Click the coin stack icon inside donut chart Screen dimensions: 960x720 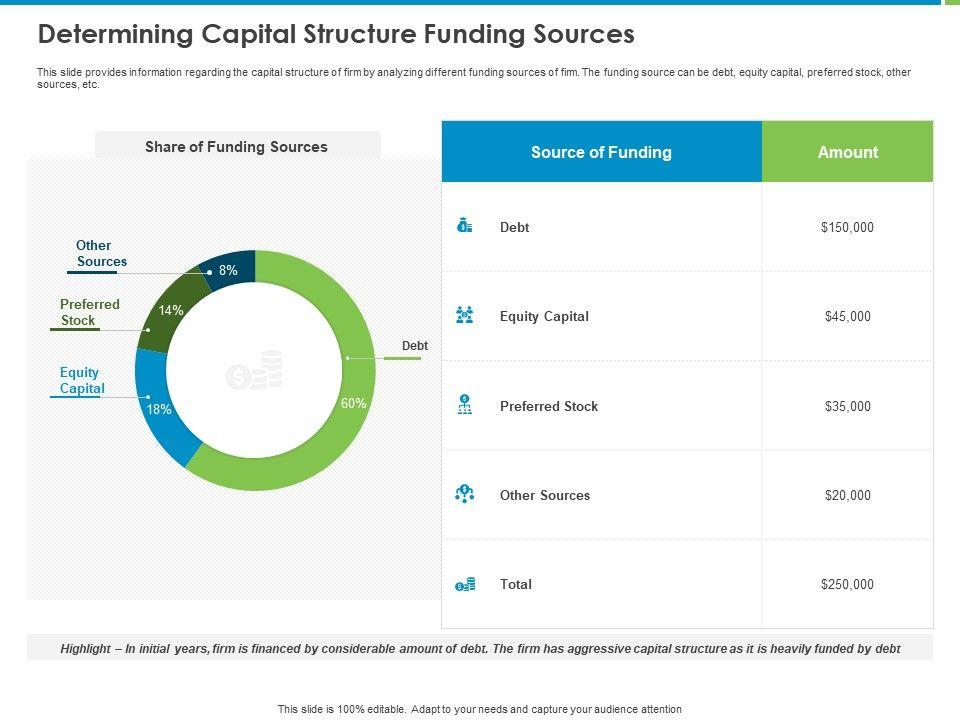click(255, 371)
